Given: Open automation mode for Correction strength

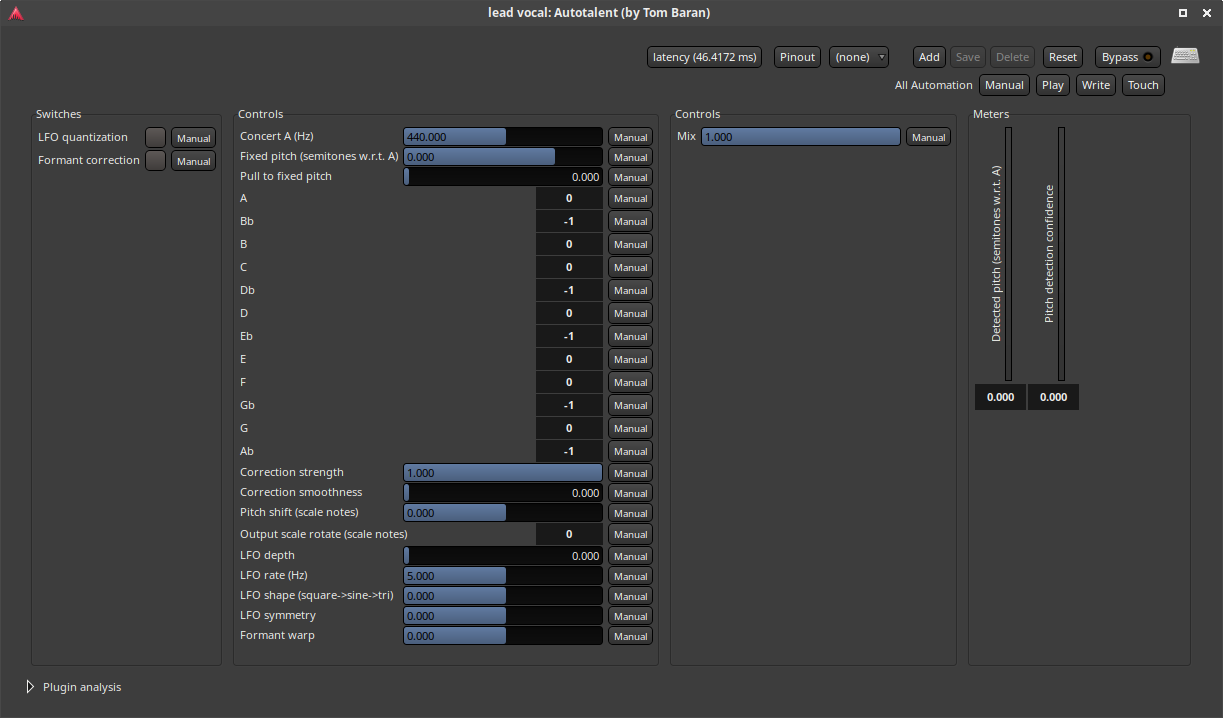Looking at the screenshot, I should 630,473.
